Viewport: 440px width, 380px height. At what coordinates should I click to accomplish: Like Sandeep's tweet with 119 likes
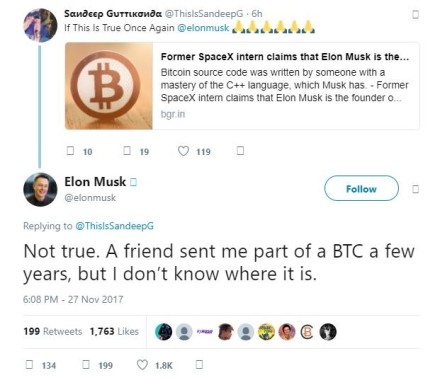tap(183, 151)
